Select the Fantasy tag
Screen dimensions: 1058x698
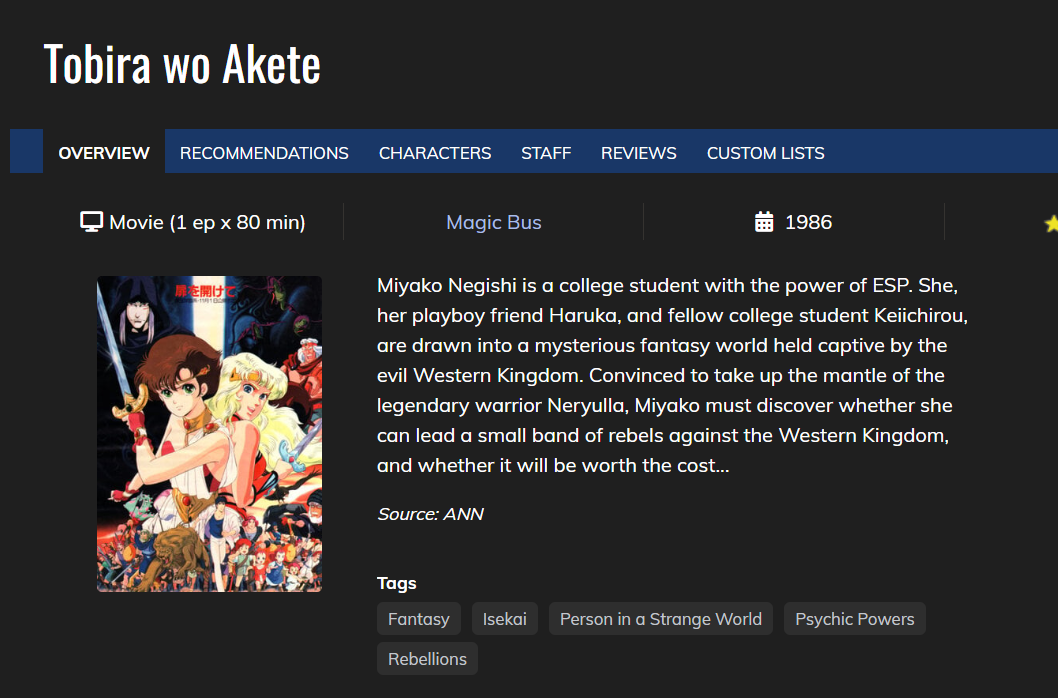pyautogui.click(x=419, y=619)
